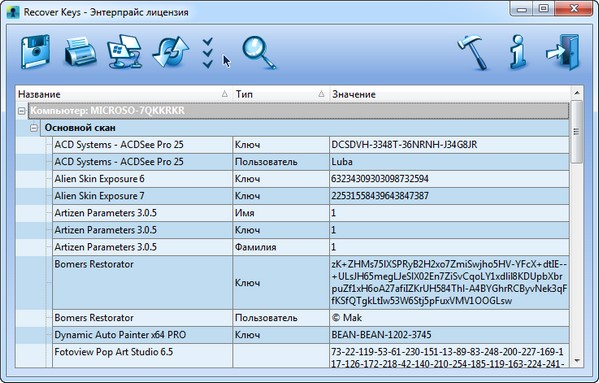
Task: Select Fotoview Pop Art Studio 6.5 row
Action: (292, 356)
